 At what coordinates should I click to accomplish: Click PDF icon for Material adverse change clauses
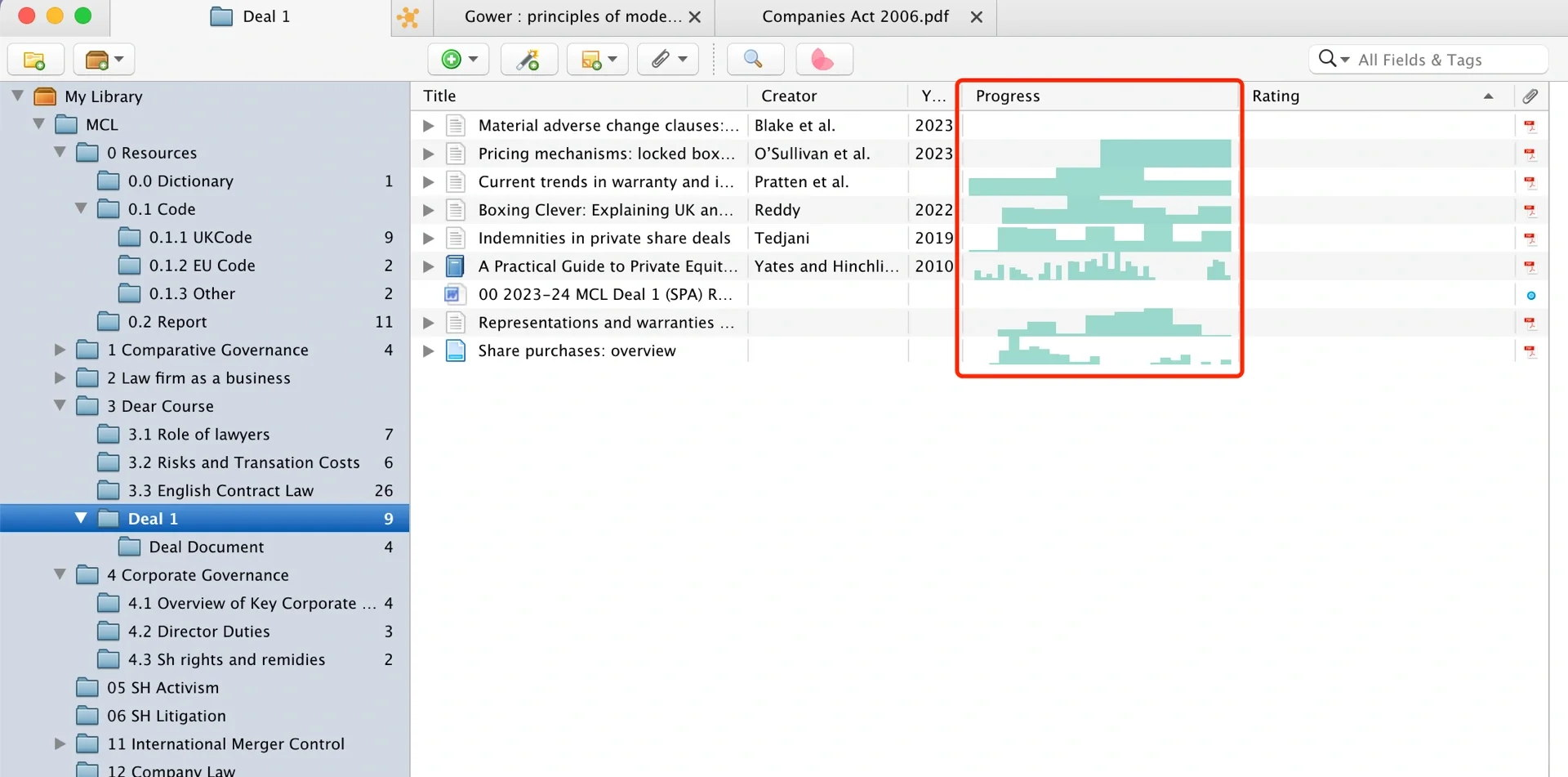(1530, 127)
